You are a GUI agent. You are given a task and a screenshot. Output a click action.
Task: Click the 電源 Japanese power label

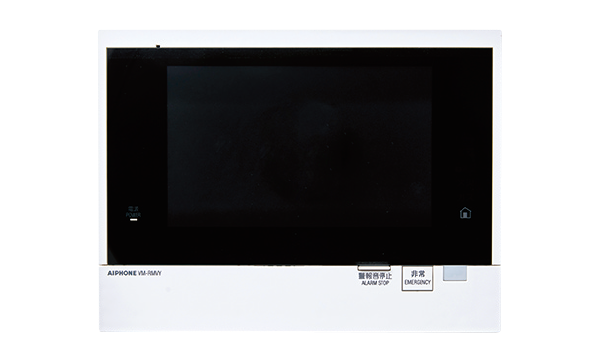(134, 209)
